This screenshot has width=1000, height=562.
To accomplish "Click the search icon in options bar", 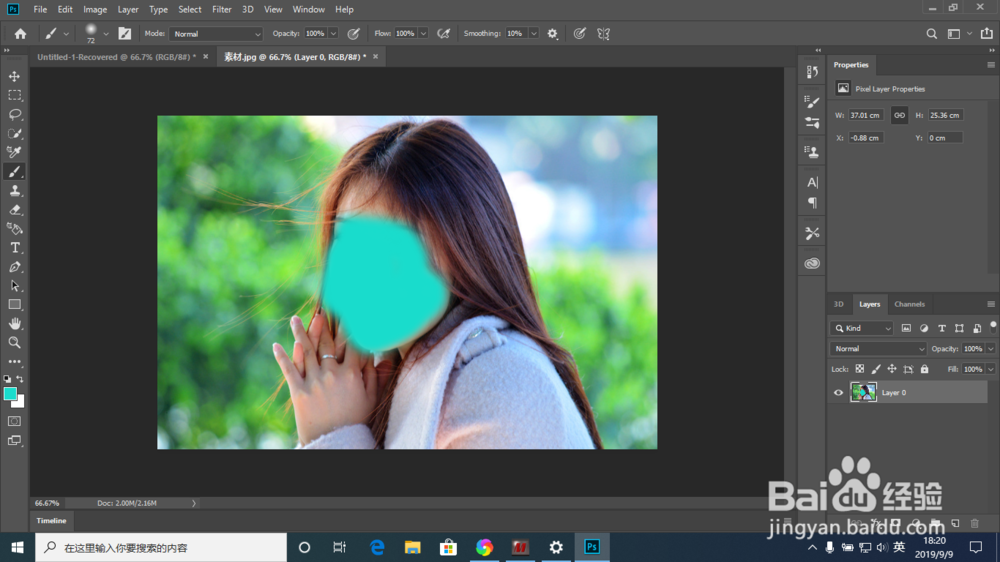I will (x=932, y=34).
